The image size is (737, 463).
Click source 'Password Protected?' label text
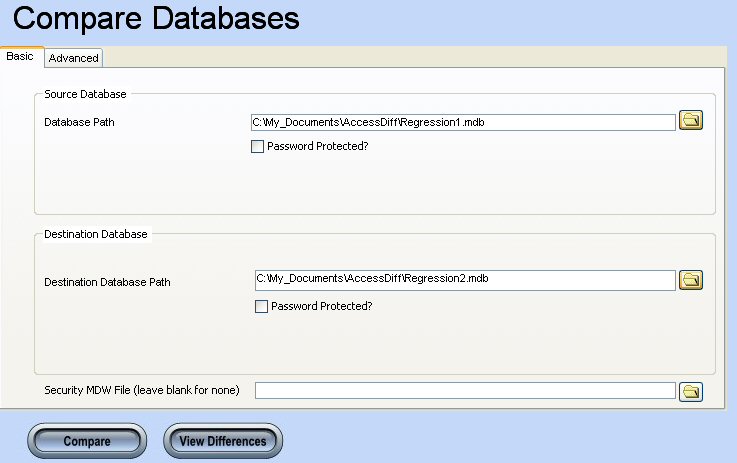point(318,146)
